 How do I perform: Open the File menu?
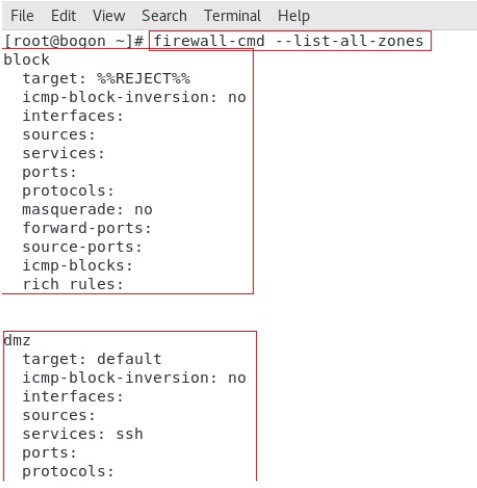[22, 16]
